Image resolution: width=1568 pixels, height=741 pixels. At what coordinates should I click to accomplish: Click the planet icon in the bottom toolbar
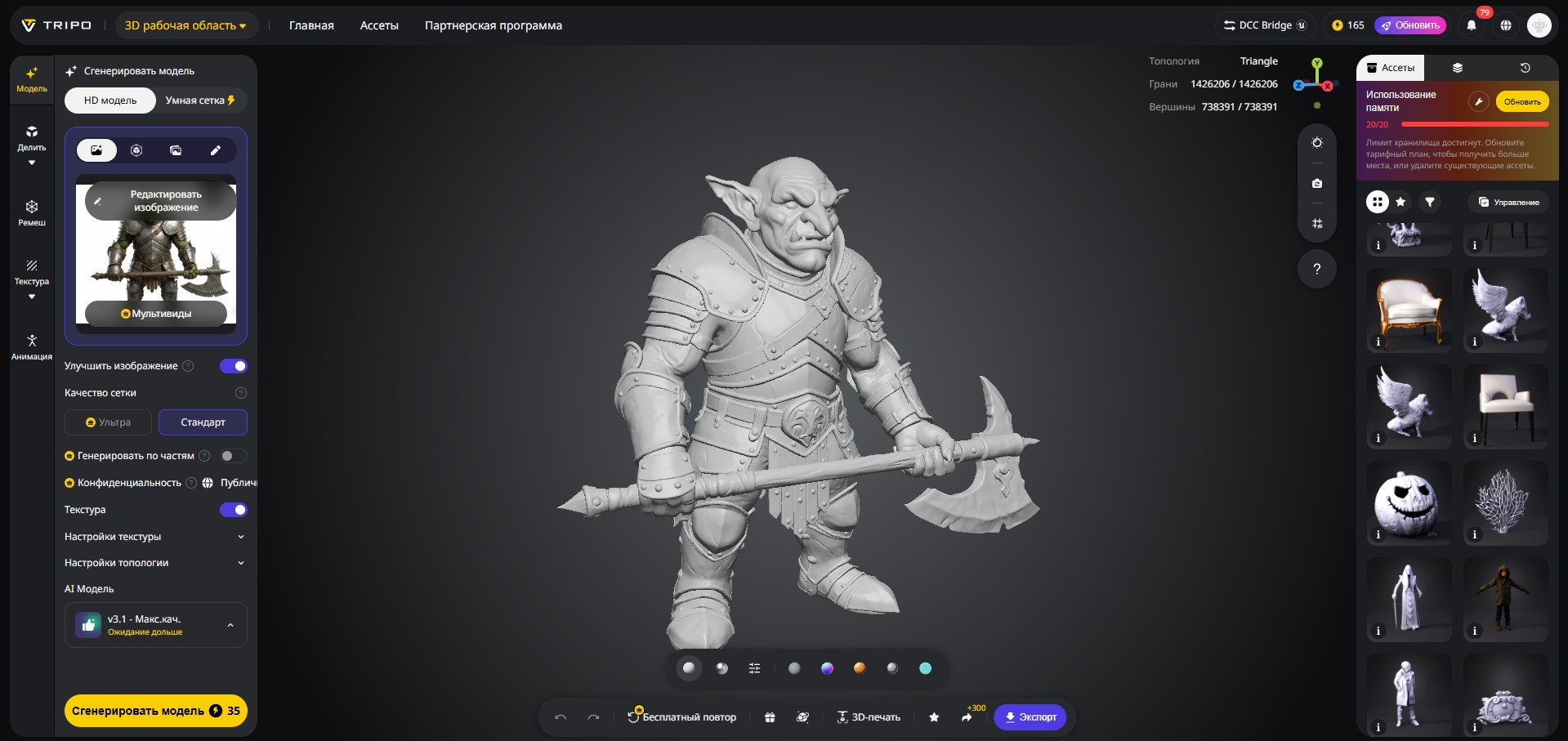(802, 717)
